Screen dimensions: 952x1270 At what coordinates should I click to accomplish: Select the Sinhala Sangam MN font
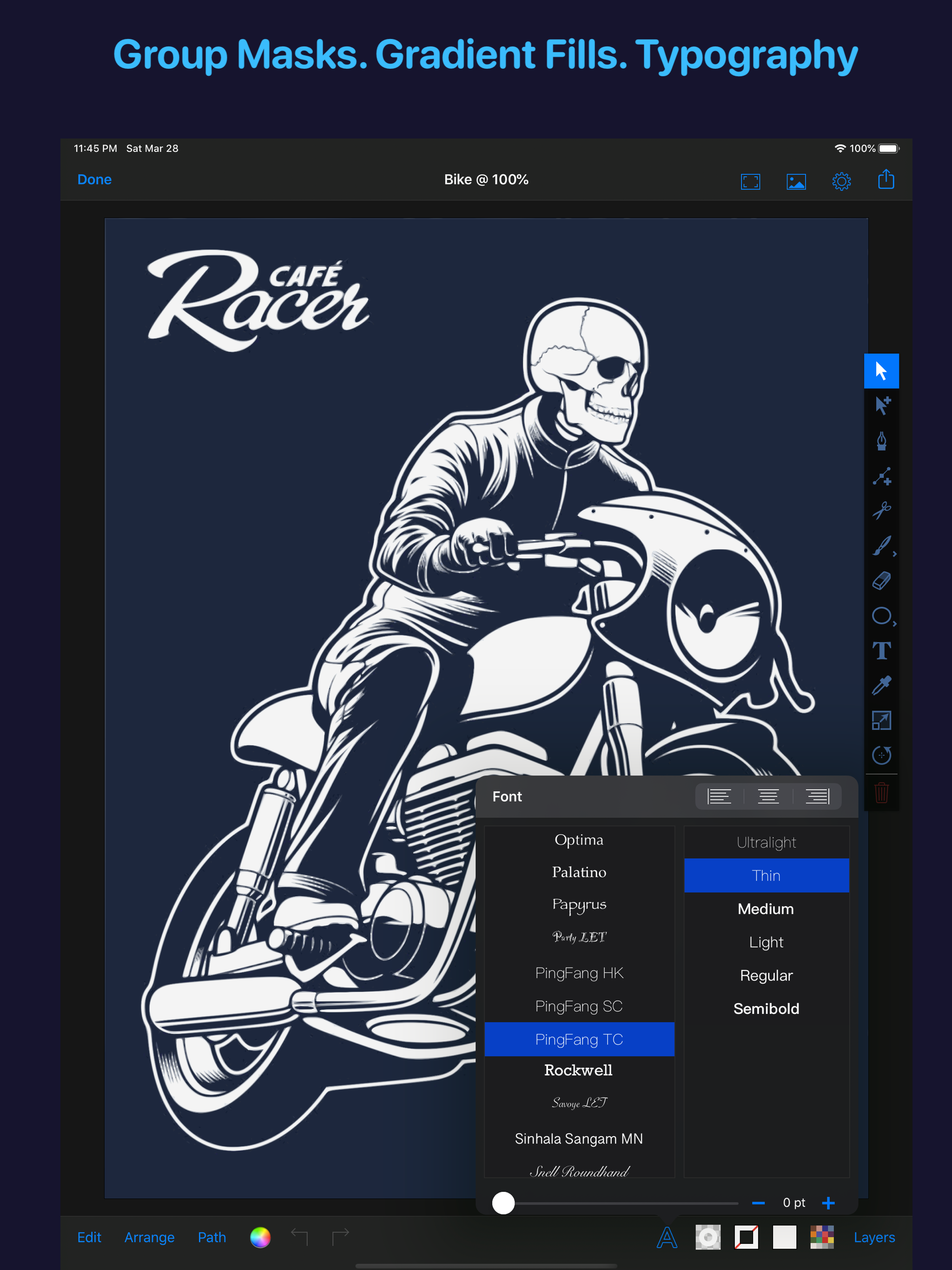[579, 1138]
